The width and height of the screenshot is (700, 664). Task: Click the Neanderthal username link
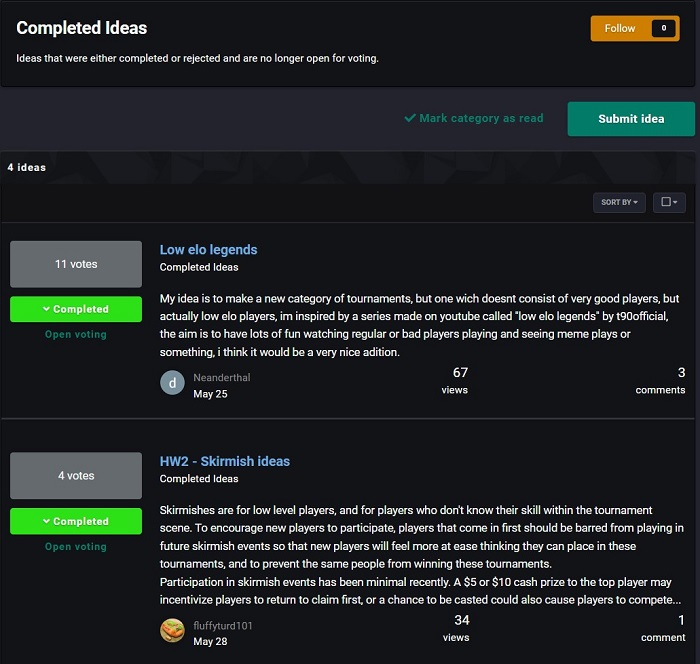224,378
